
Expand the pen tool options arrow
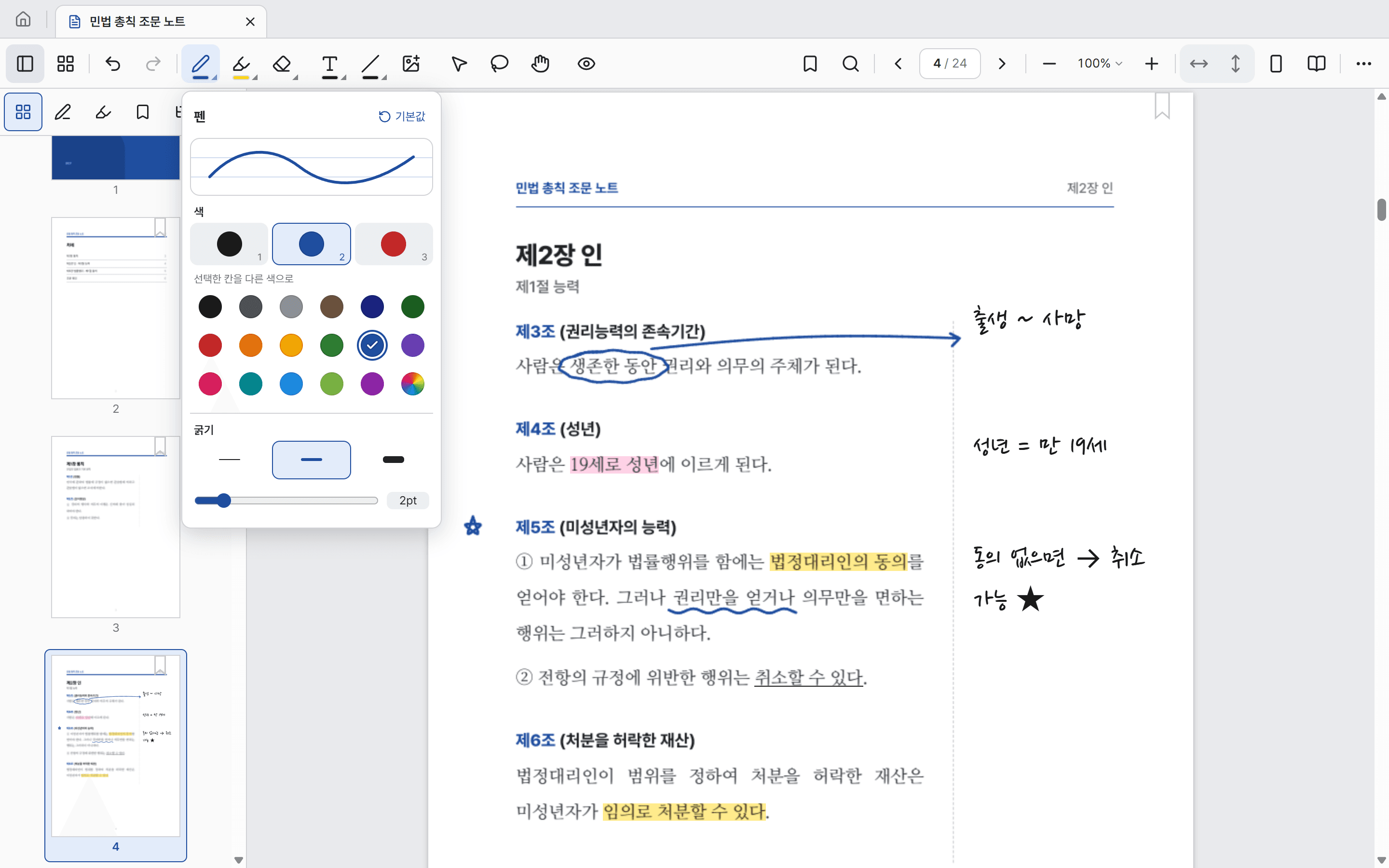click(215, 77)
